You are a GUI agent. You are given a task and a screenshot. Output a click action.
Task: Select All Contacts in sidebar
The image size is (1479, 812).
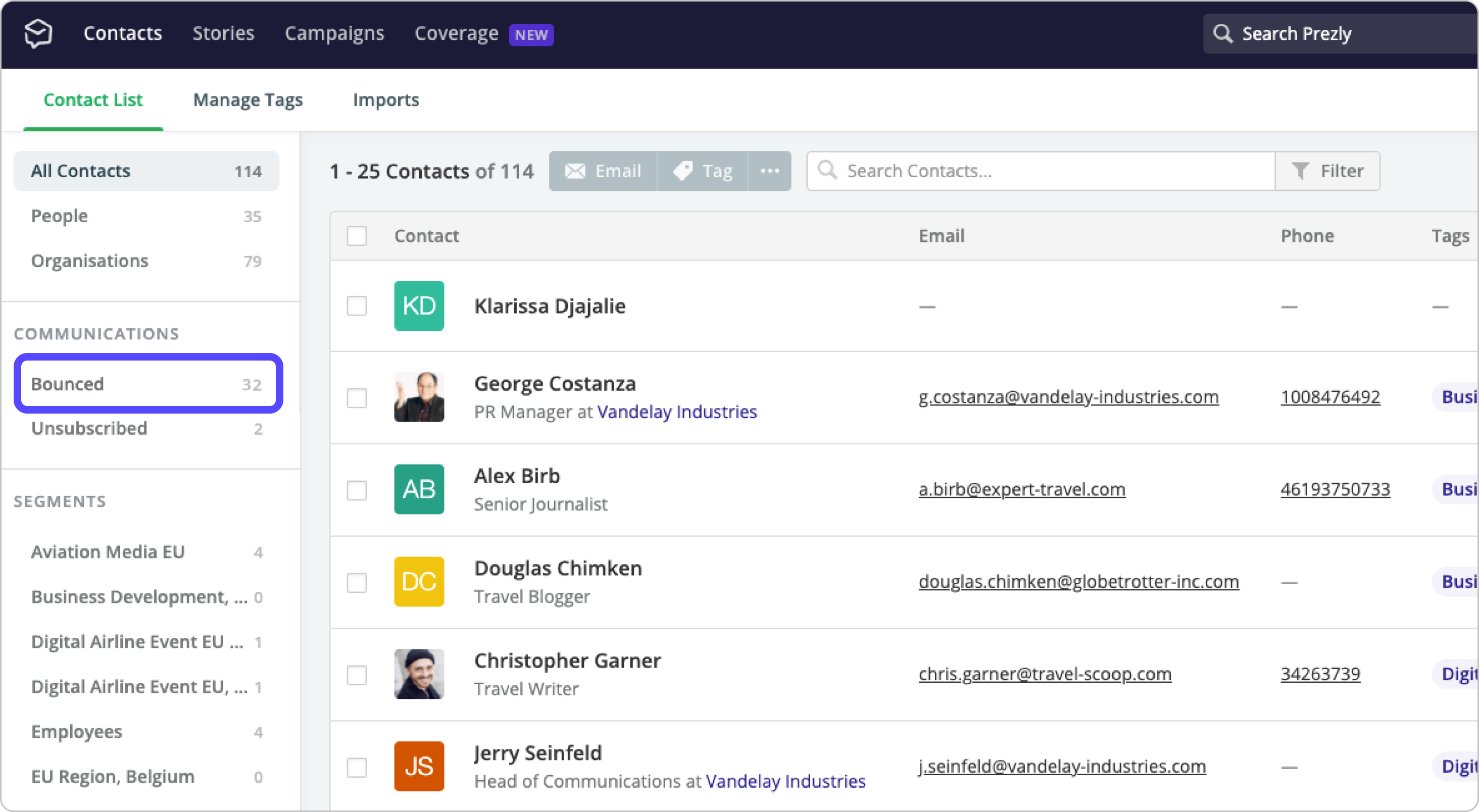[x=146, y=171]
